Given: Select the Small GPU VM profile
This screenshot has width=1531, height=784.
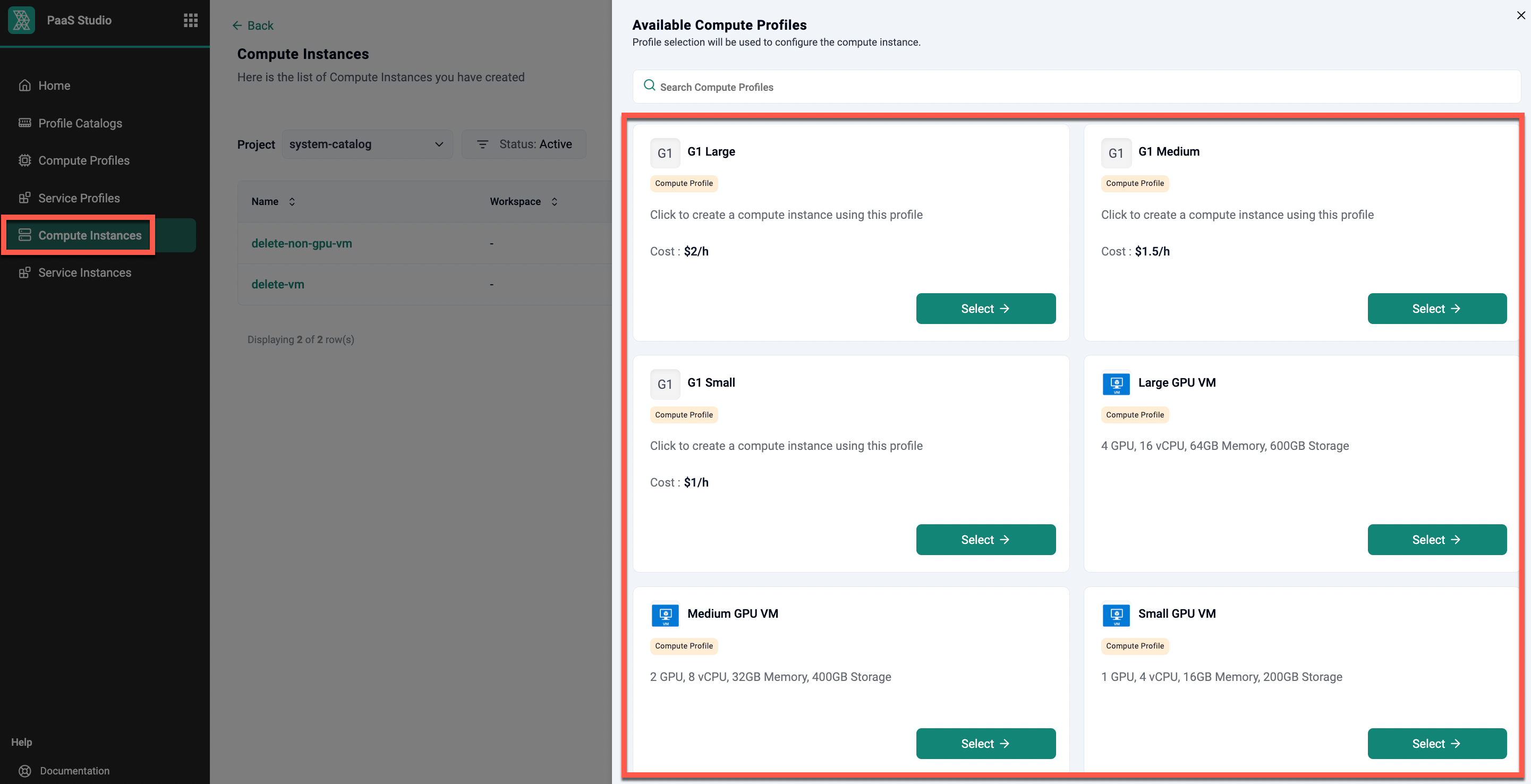Looking at the screenshot, I should point(1436,744).
